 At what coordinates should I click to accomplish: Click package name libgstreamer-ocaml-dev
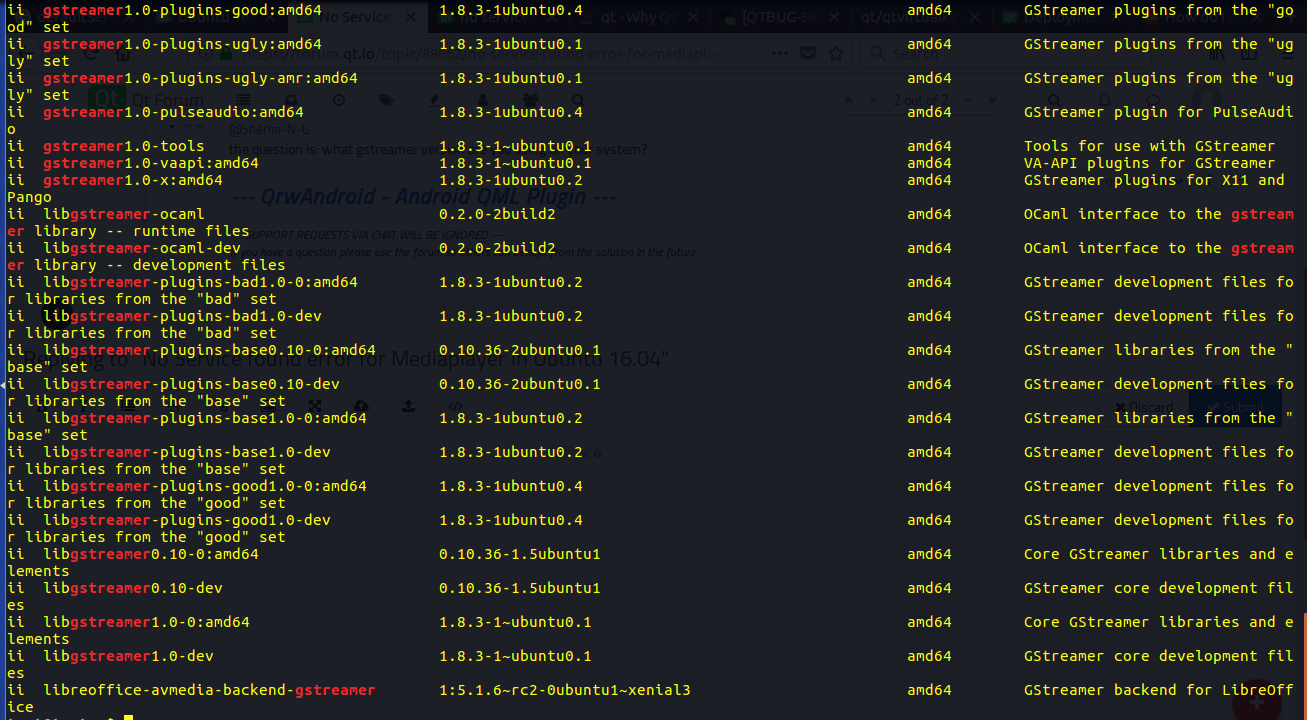coord(142,248)
